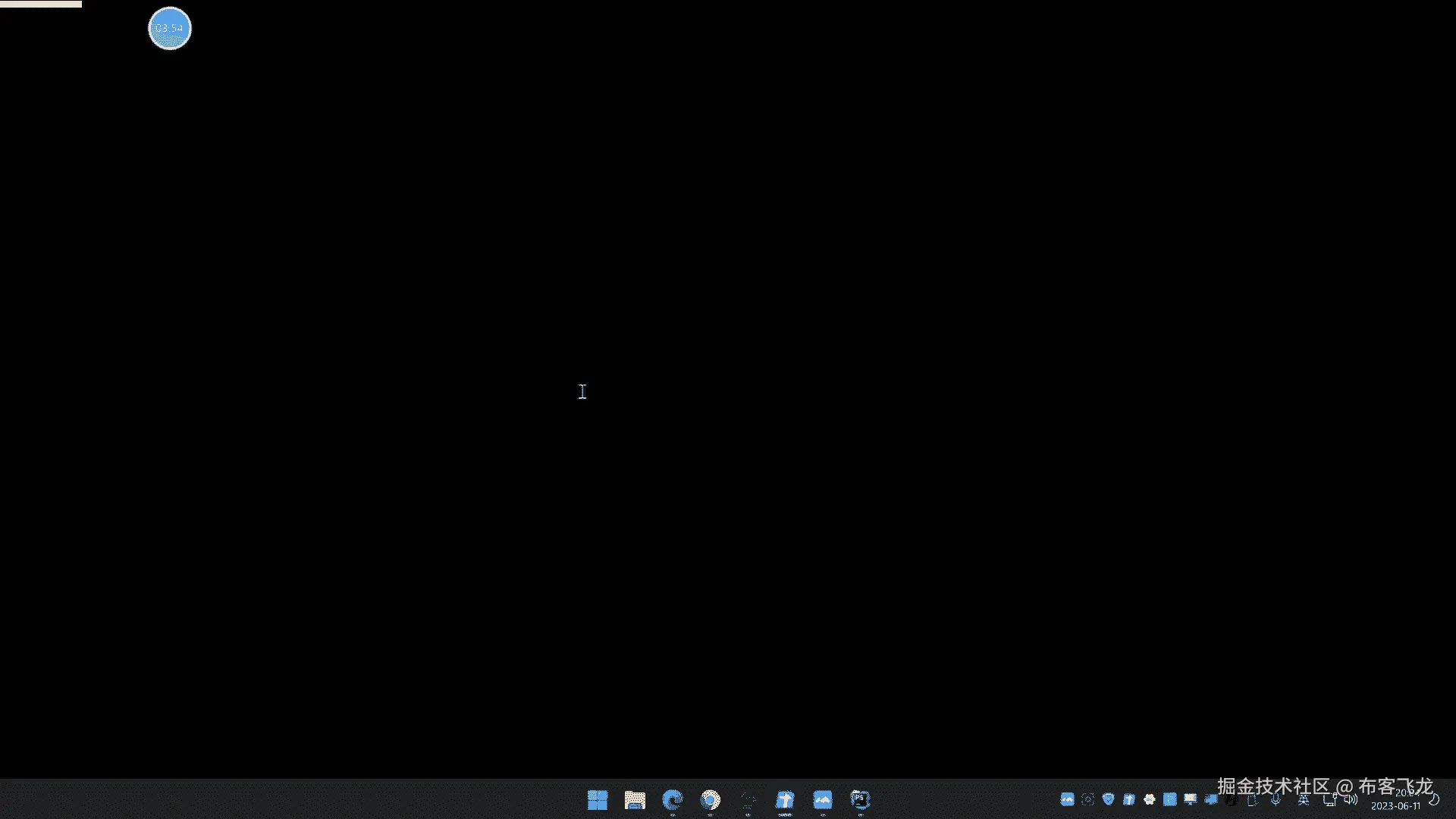Open the PyCharm taskbar icon

pos(860,800)
